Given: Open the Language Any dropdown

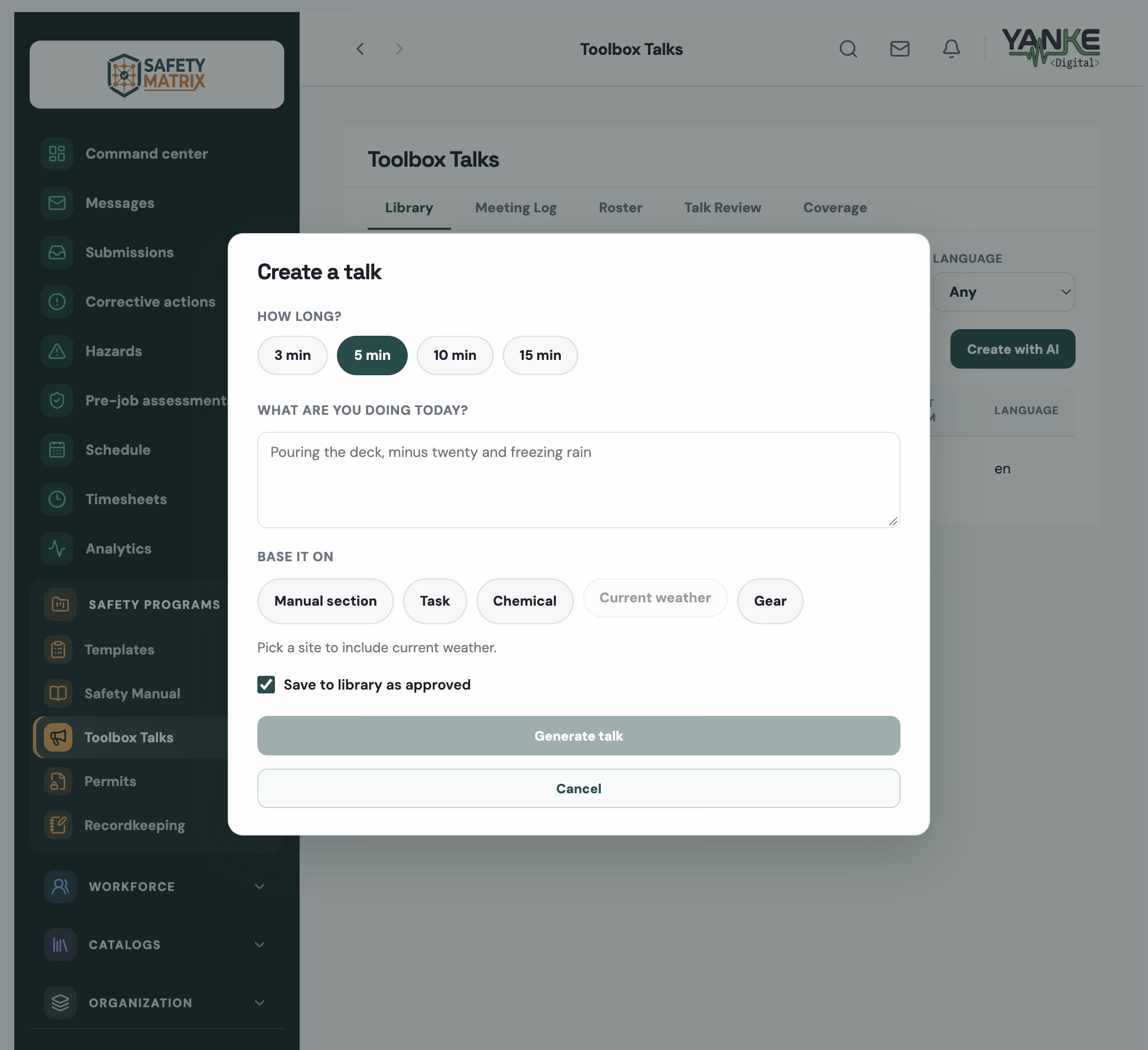Looking at the screenshot, I should pyautogui.click(x=1004, y=292).
